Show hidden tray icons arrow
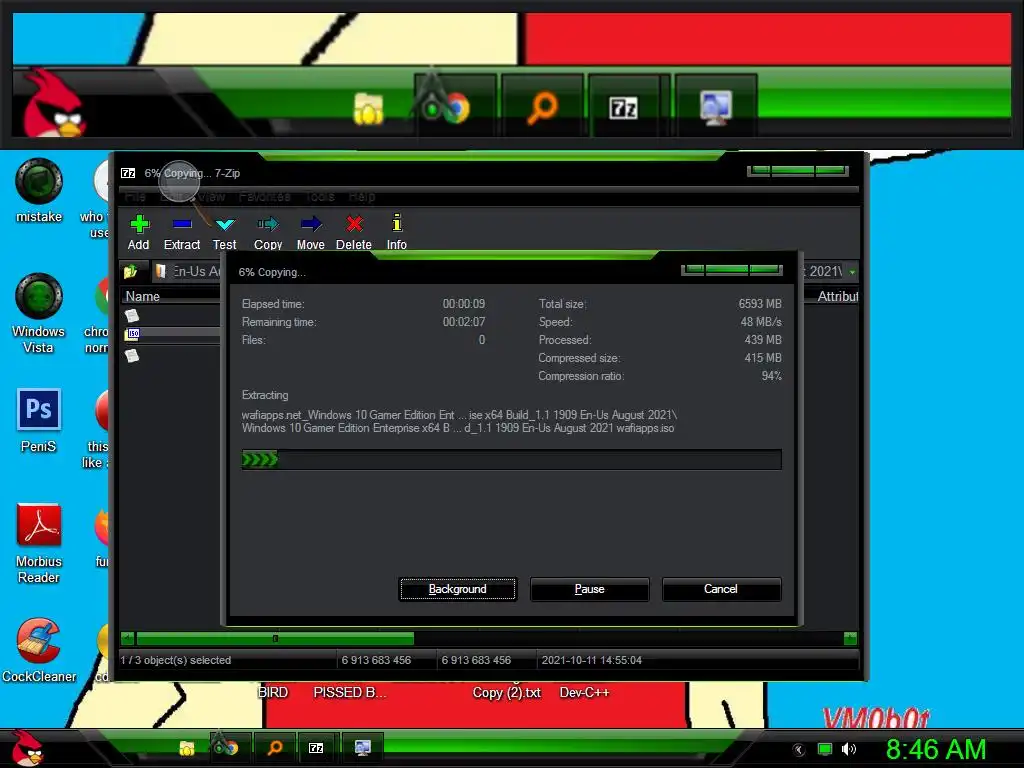The height and width of the screenshot is (768, 1024). 798,750
